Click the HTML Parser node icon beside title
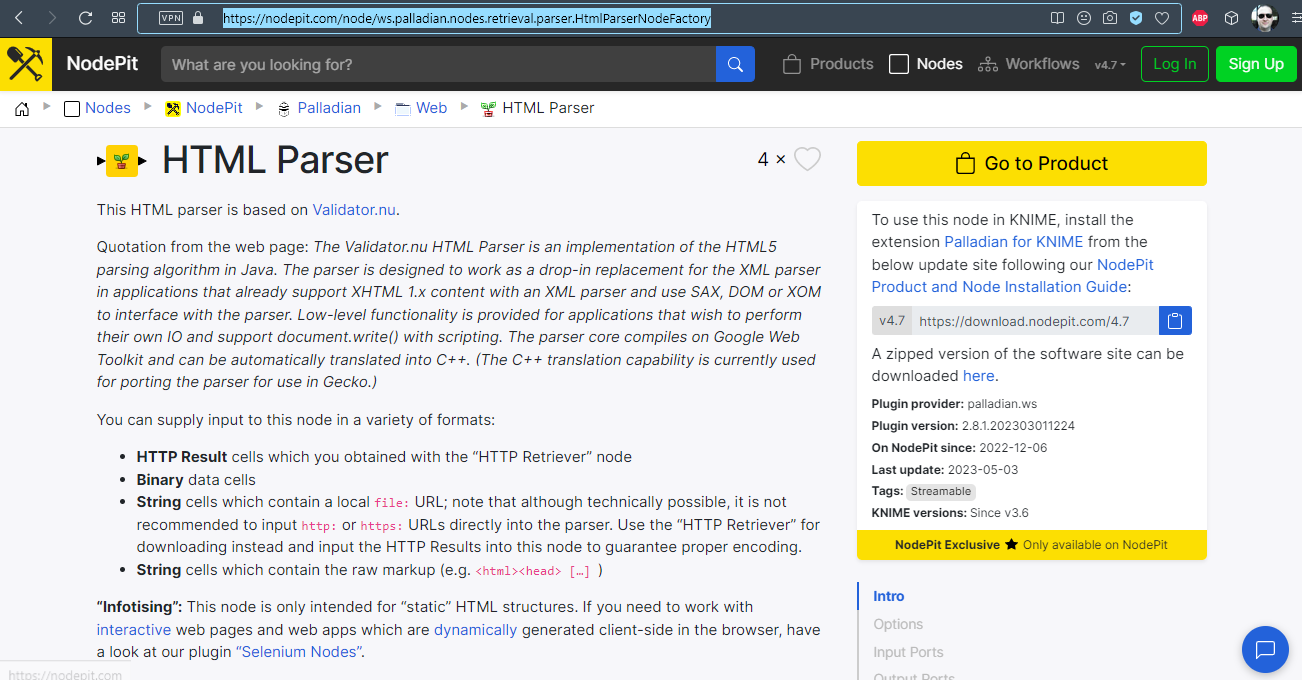This screenshot has height=680, width=1302. [x=122, y=161]
